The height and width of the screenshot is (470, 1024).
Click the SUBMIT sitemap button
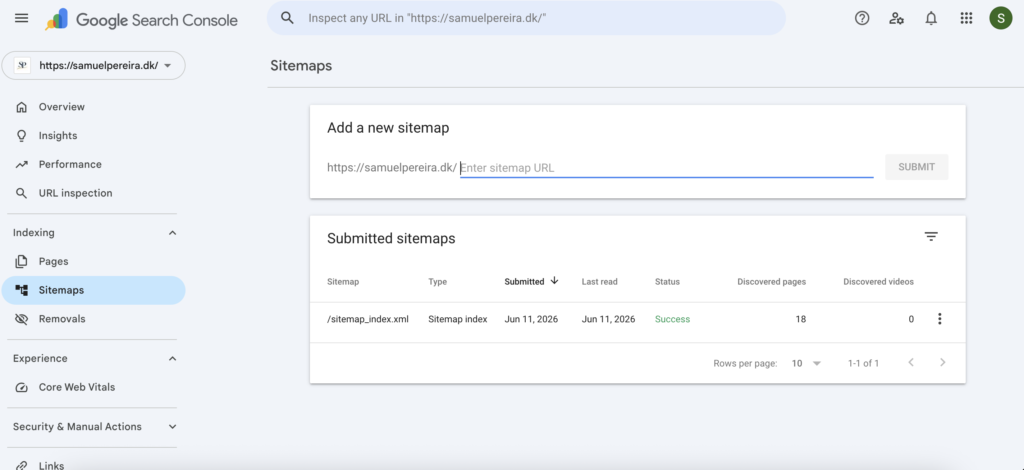(916, 166)
